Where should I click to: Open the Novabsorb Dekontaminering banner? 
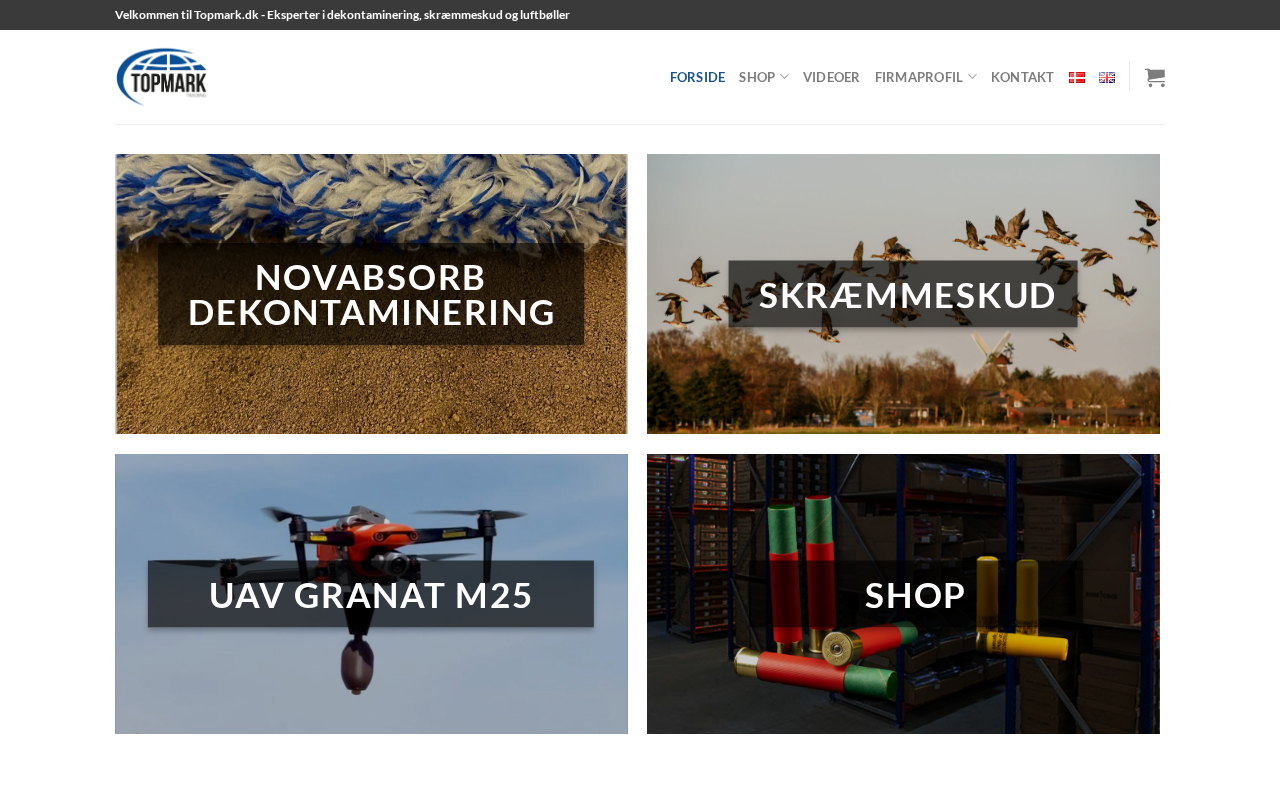pos(371,294)
